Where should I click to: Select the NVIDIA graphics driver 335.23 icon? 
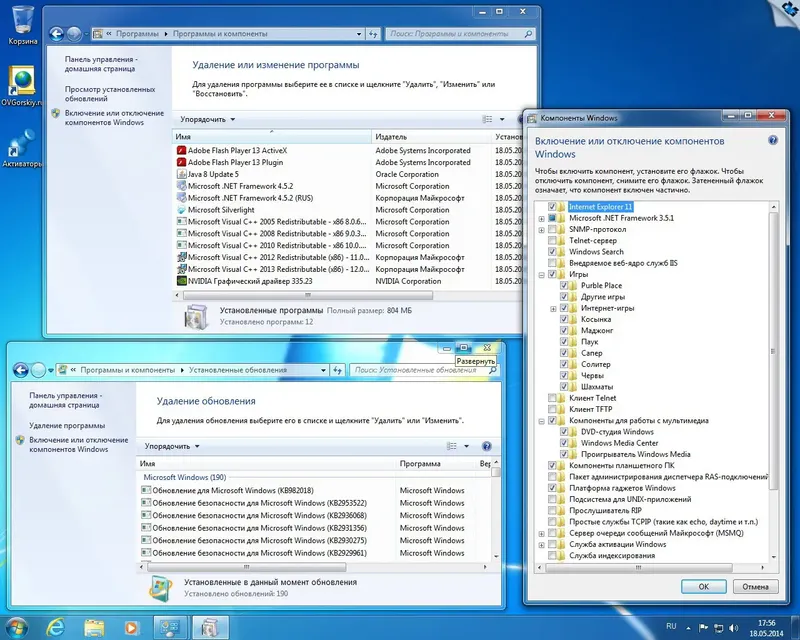pyautogui.click(x=181, y=281)
